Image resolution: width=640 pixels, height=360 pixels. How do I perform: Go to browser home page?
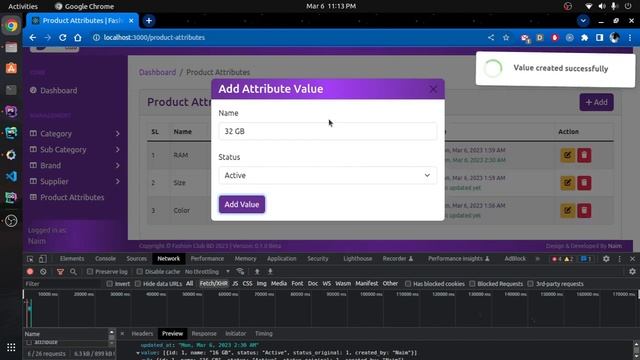pos(78,38)
